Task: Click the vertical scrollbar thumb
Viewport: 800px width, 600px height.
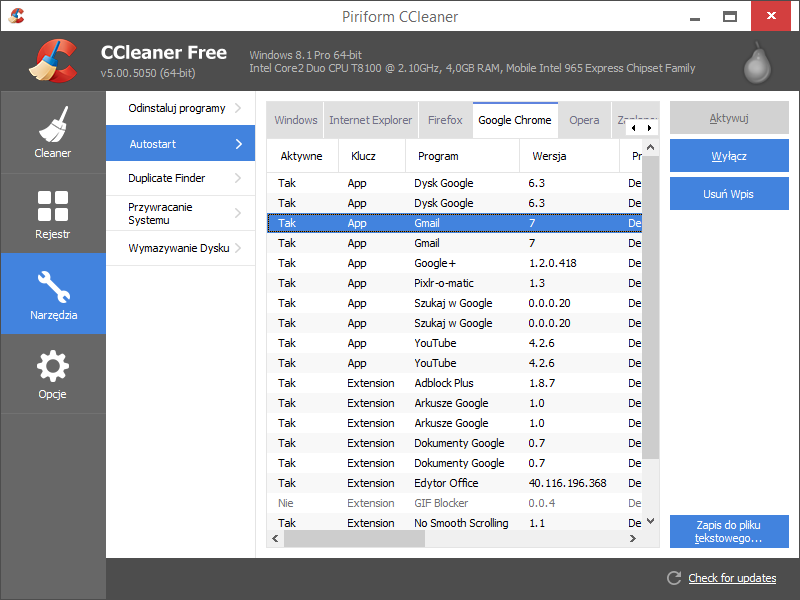Action: 651,307
